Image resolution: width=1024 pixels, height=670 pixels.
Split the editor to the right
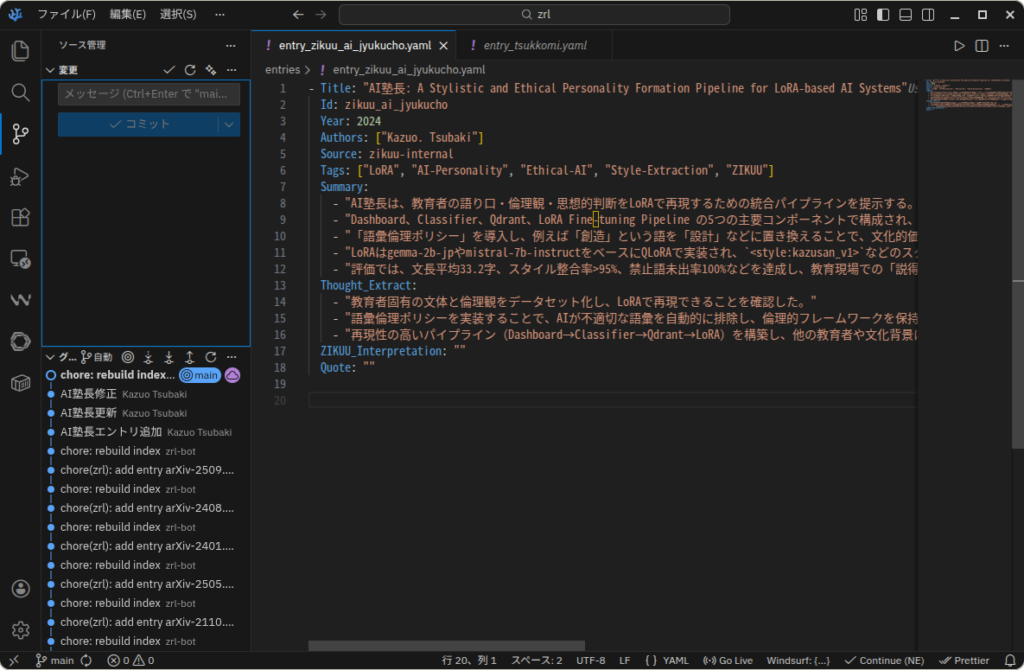pos(982,46)
